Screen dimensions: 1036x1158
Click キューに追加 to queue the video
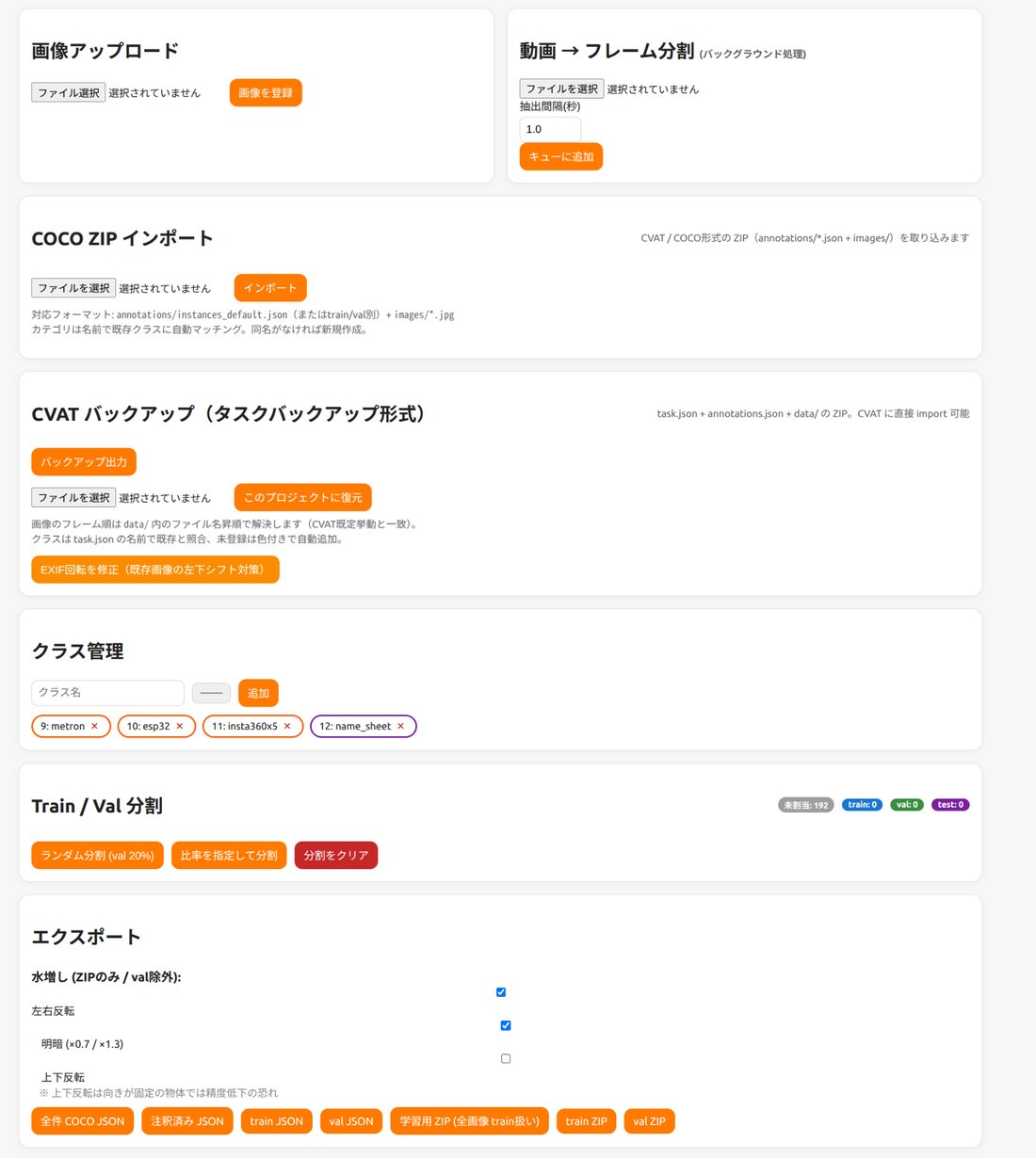[561, 156]
